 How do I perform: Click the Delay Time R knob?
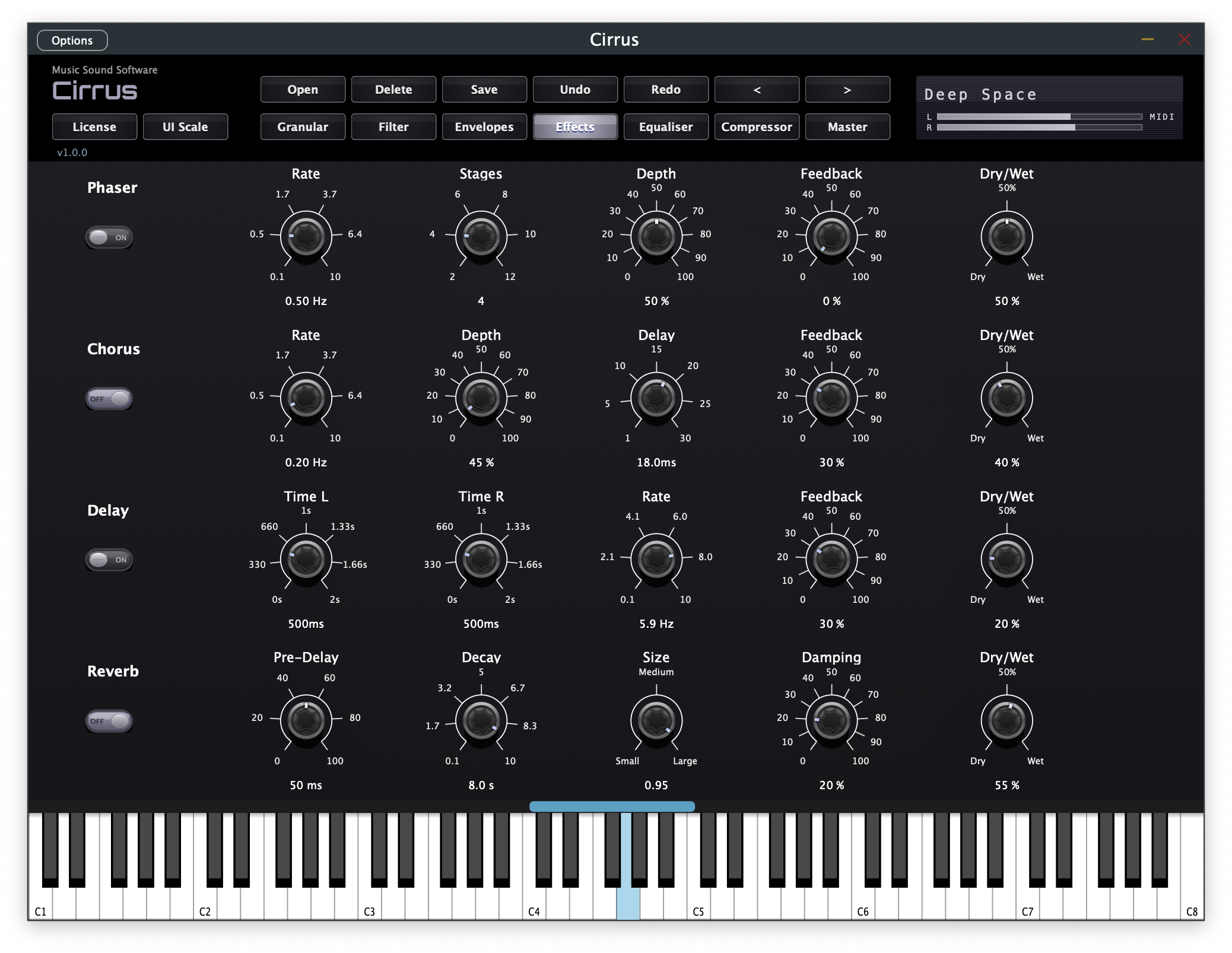[481, 559]
